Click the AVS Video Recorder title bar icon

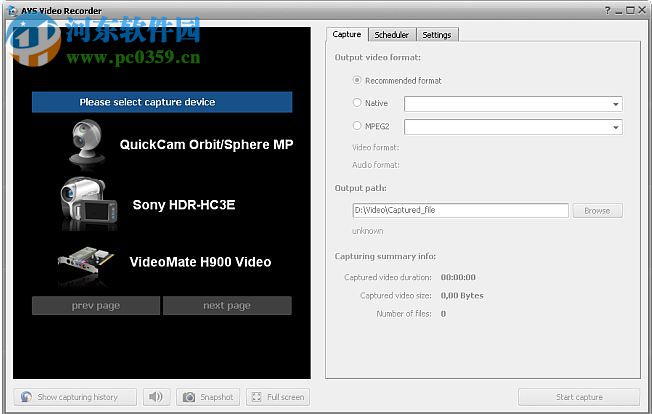(13, 11)
